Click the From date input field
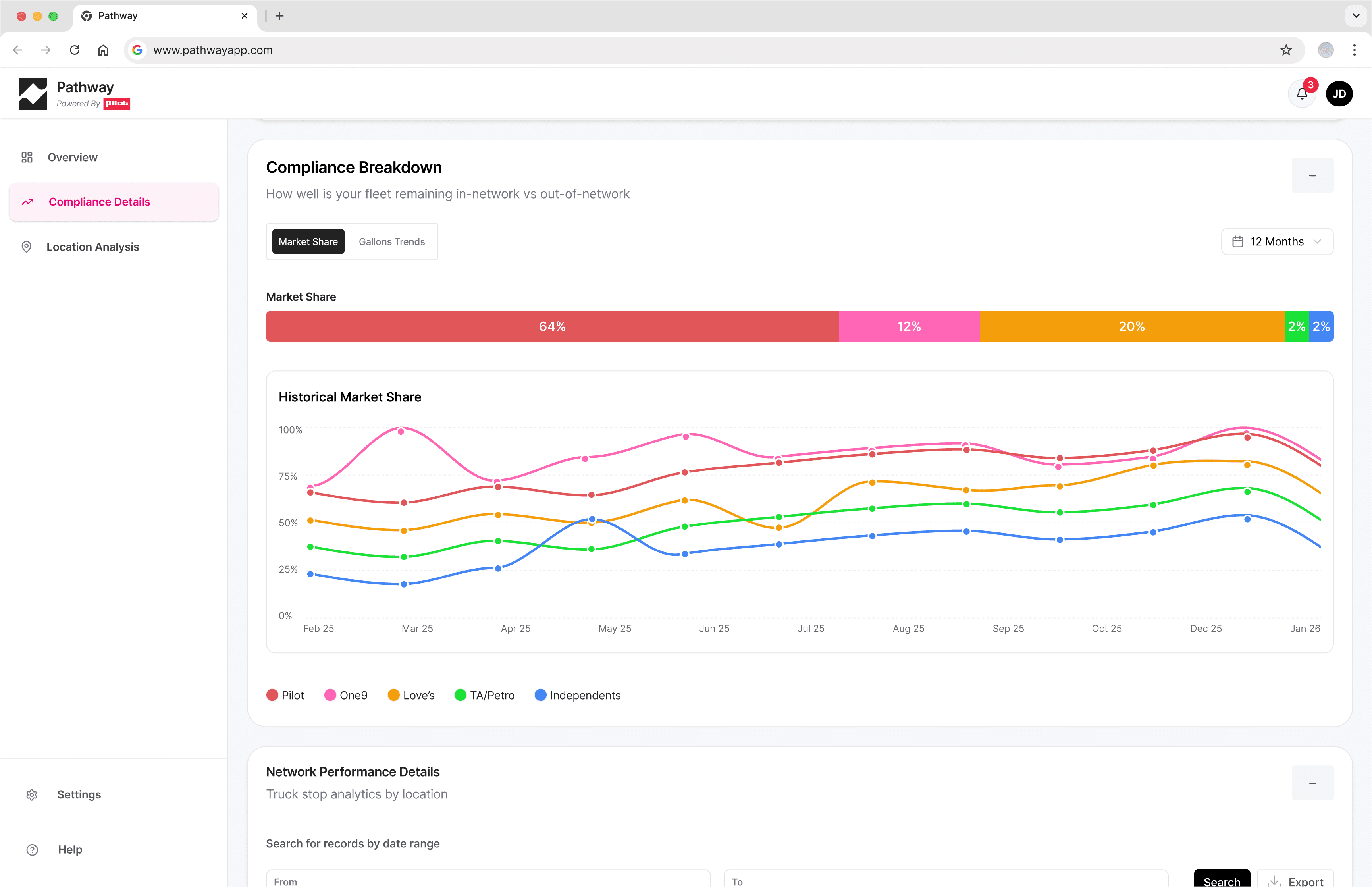This screenshot has height=887, width=1372. (488, 880)
